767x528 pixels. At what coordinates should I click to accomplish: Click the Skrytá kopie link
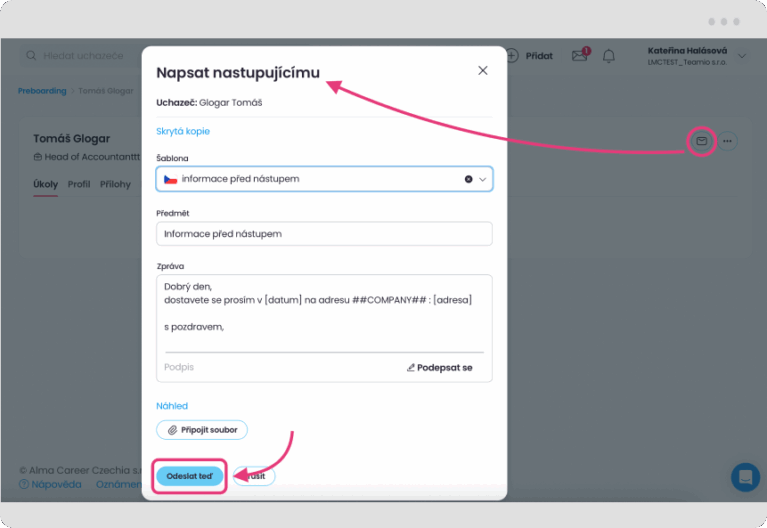[183, 131]
